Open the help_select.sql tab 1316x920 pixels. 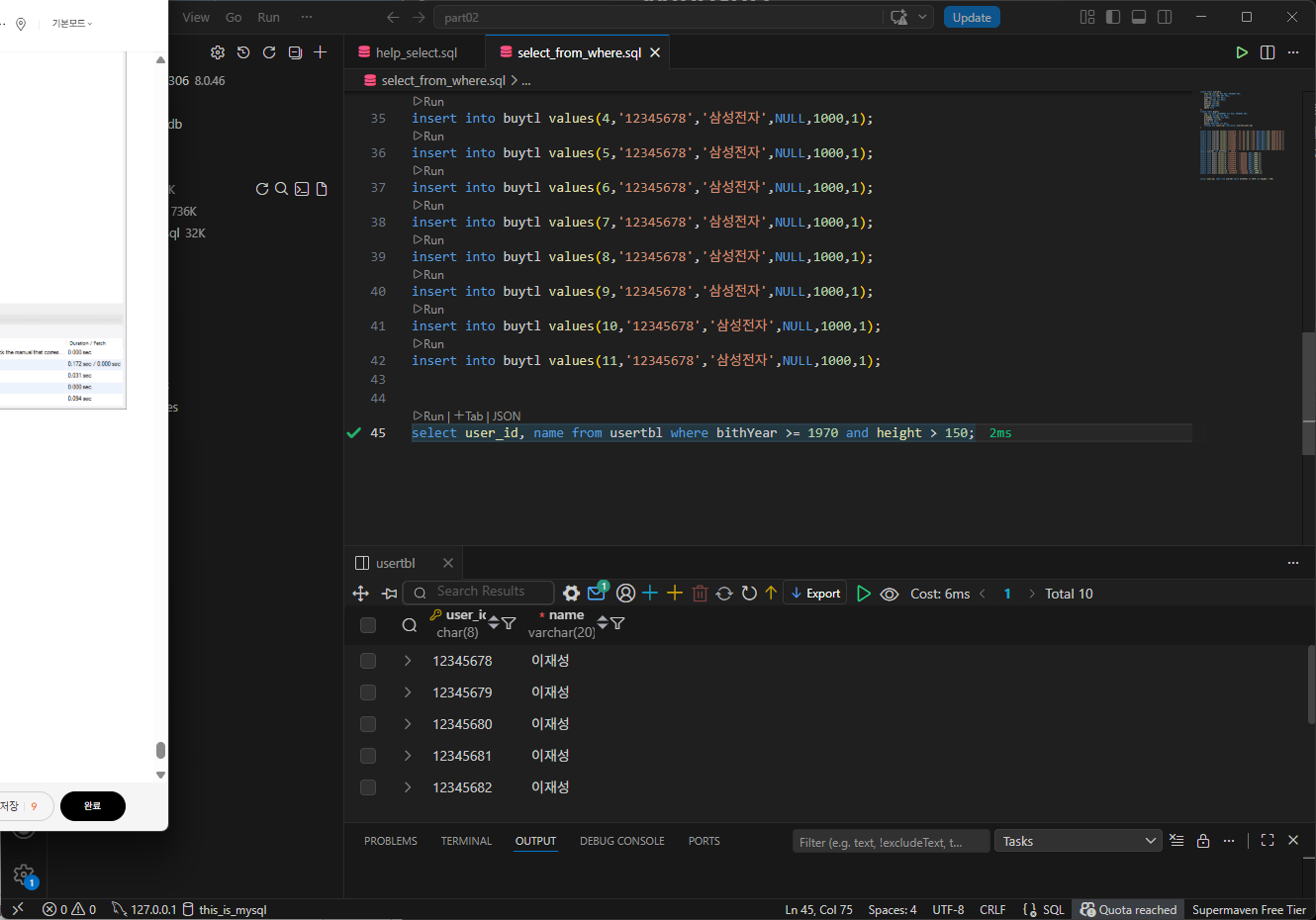click(x=416, y=52)
